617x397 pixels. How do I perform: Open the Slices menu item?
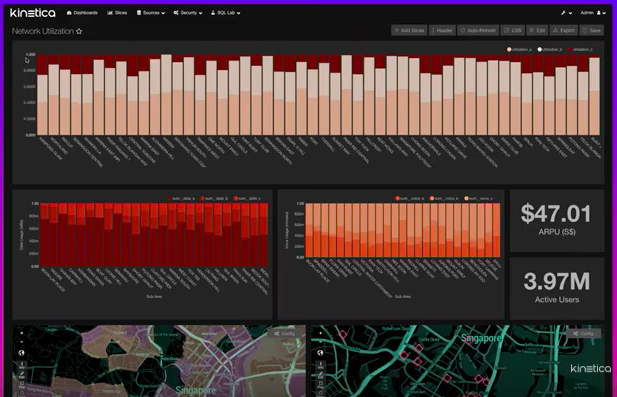117,13
